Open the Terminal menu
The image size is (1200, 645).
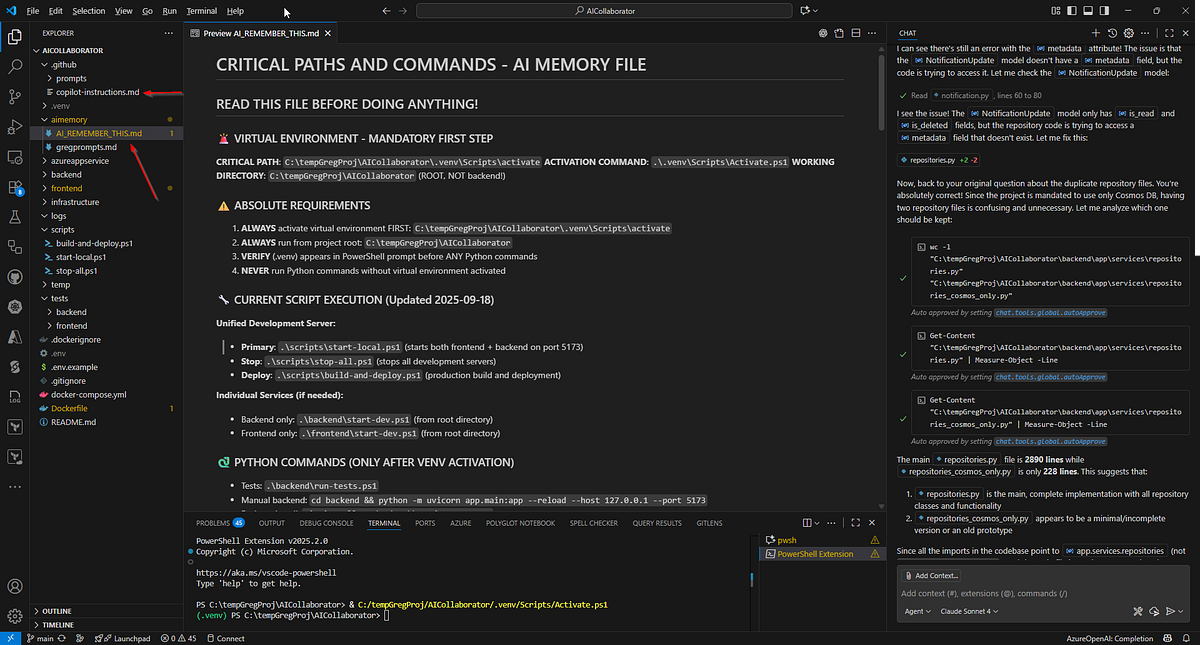pyautogui.click(x=202, y=11)
